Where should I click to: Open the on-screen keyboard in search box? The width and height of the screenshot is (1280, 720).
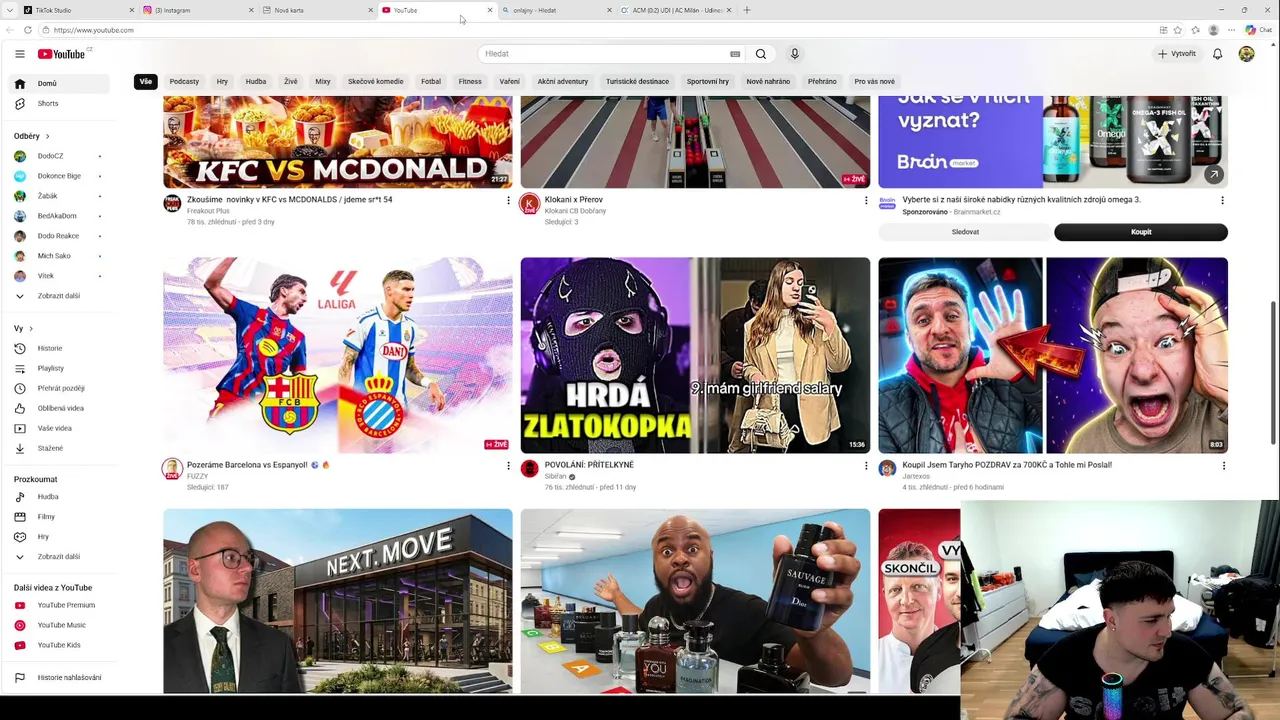coord(735,54)
